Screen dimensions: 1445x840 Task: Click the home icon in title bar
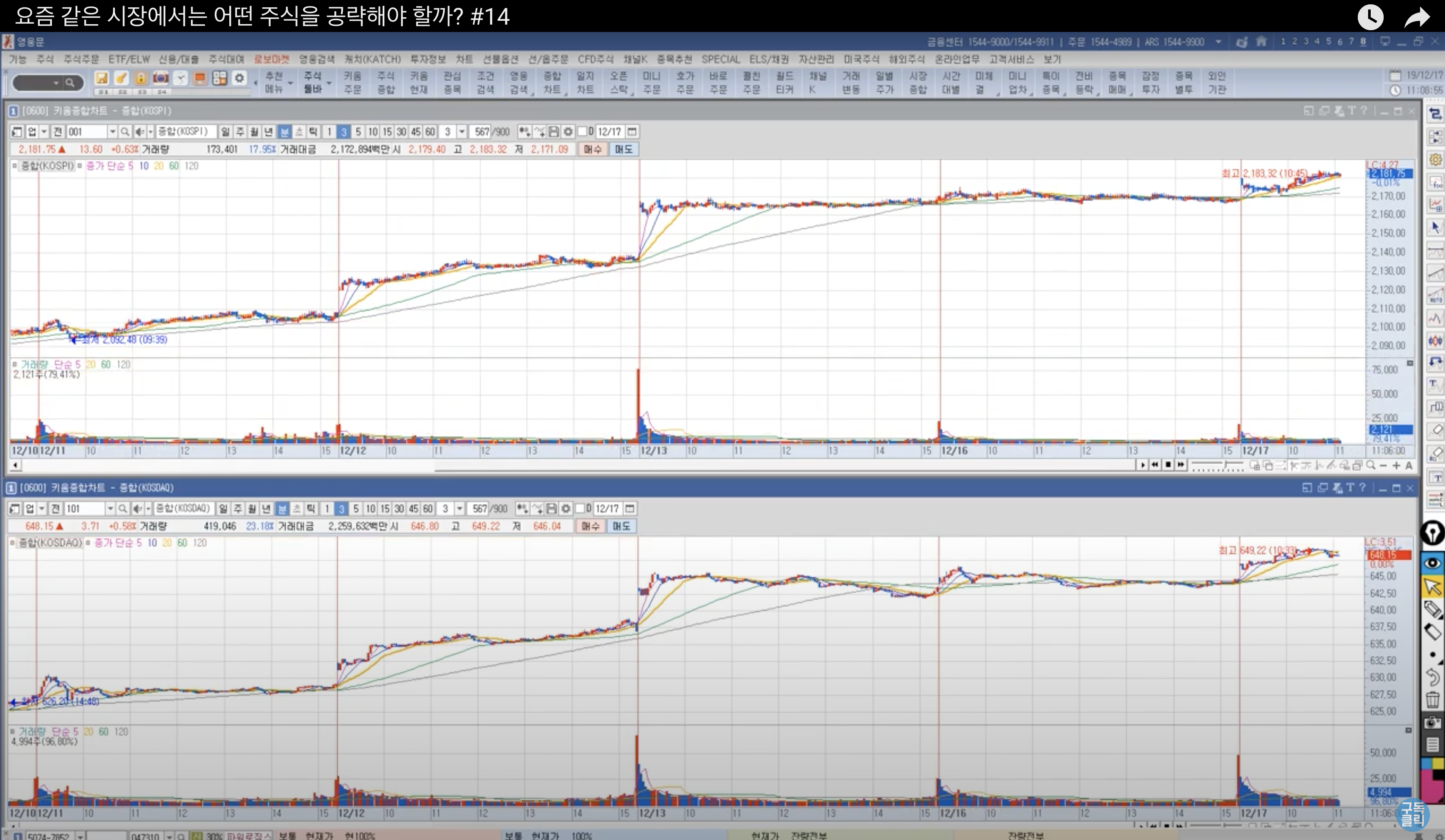[x=1261, y=41]
